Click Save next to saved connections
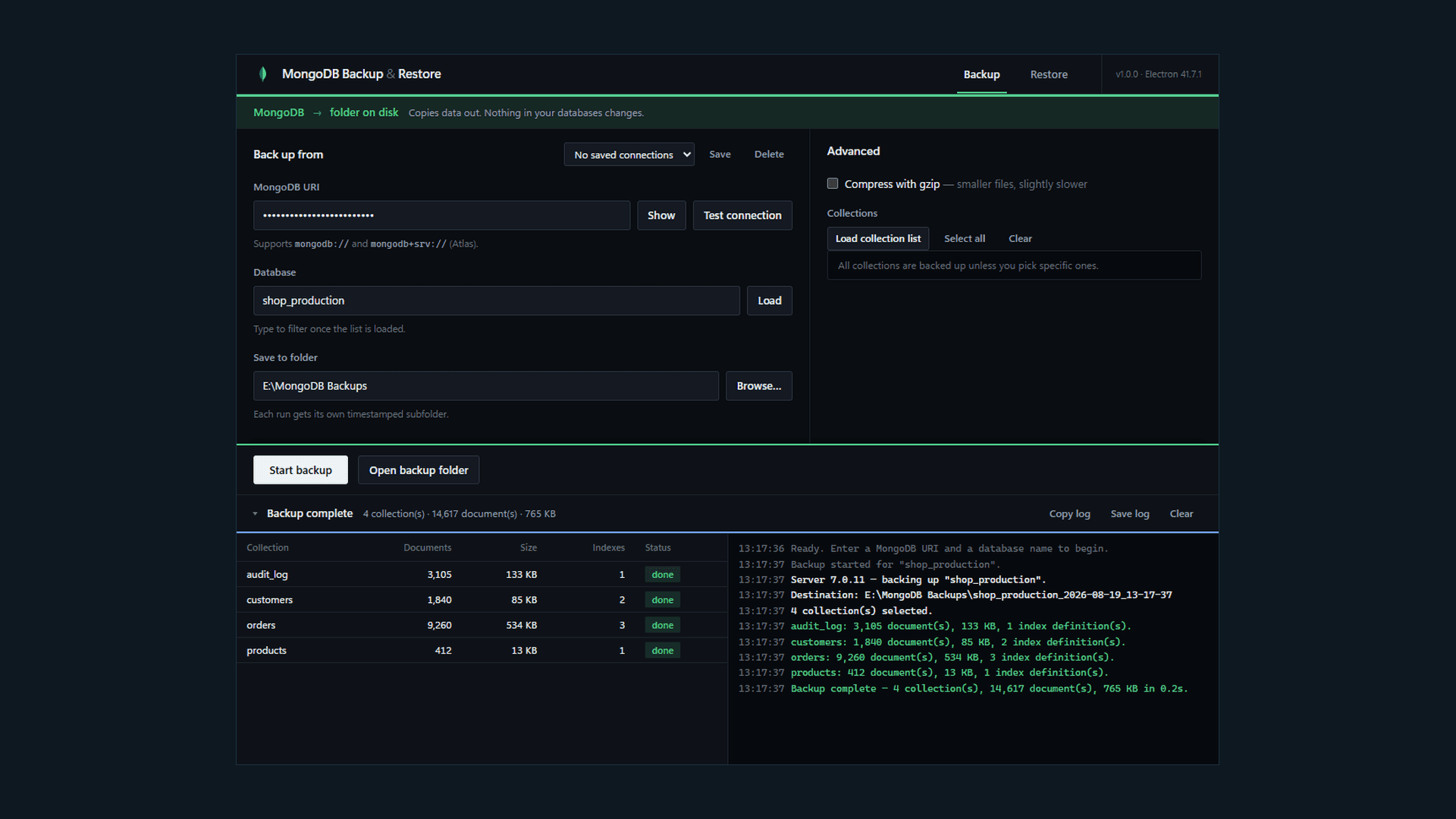 (x=720, y=154)
